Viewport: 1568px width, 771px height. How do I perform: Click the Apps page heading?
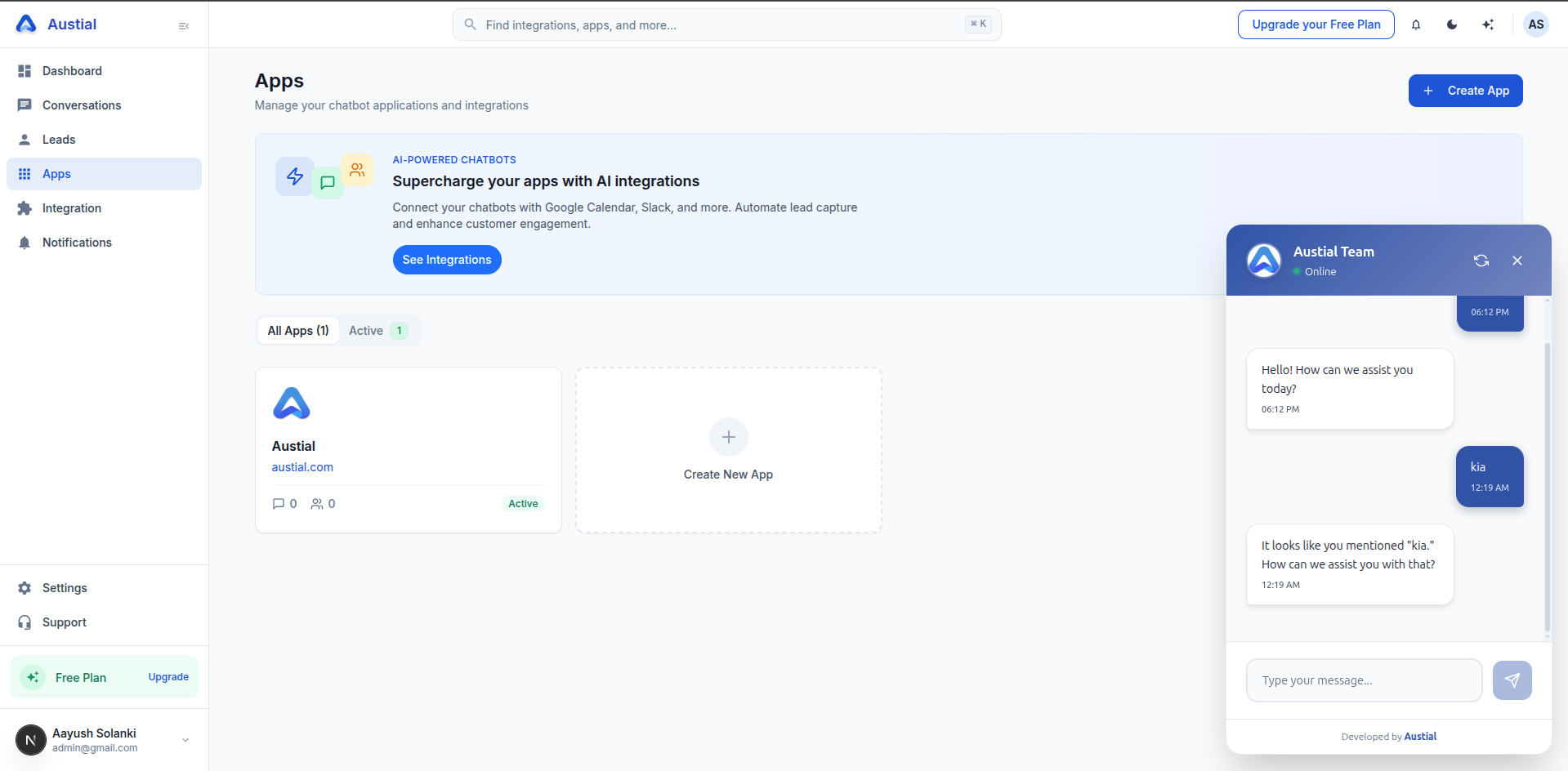(279, 81)
